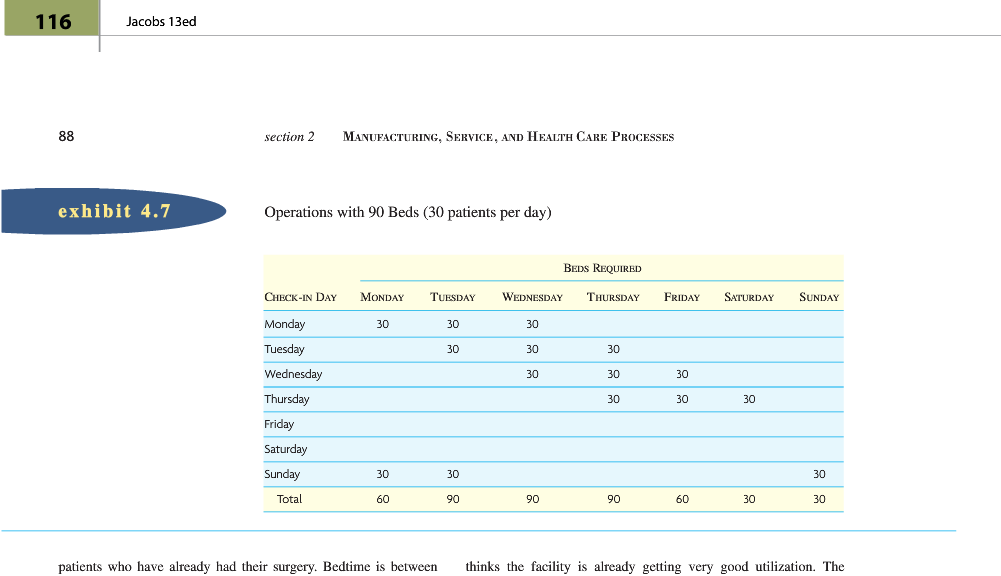
Task: Select the Saturday column header
Action: click(x=748, y=297)
